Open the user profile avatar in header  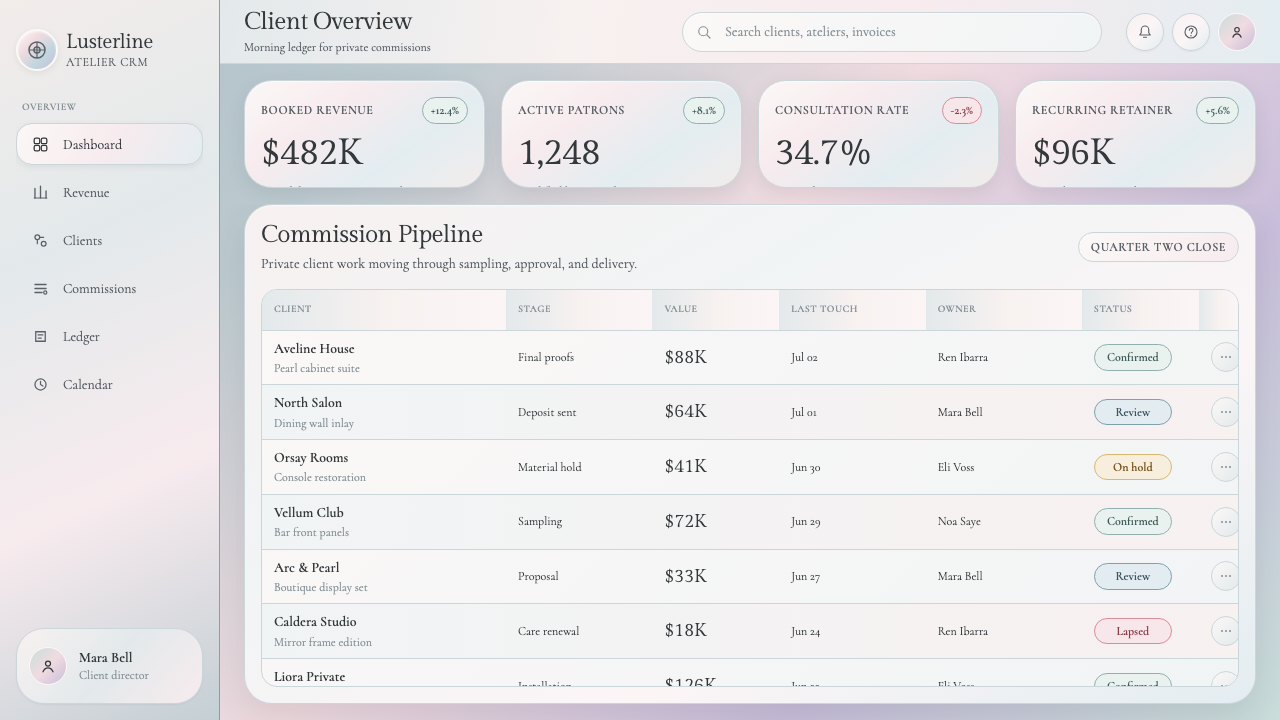[1237, 32]
